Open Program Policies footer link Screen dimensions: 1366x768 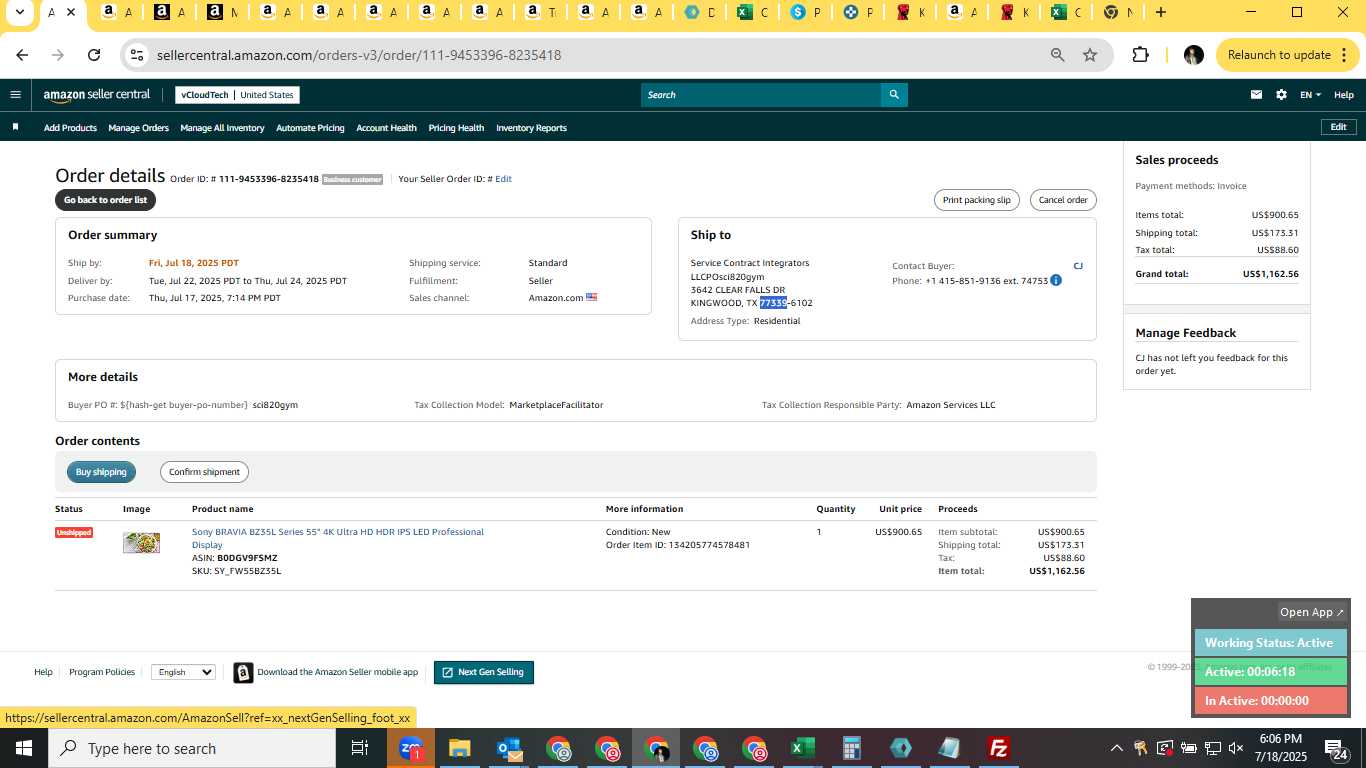(x=102, y=672)
